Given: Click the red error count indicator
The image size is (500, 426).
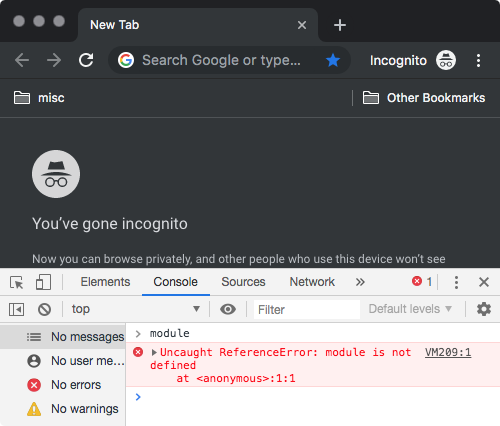Looking at the screenshot, I should click(422, 282).
